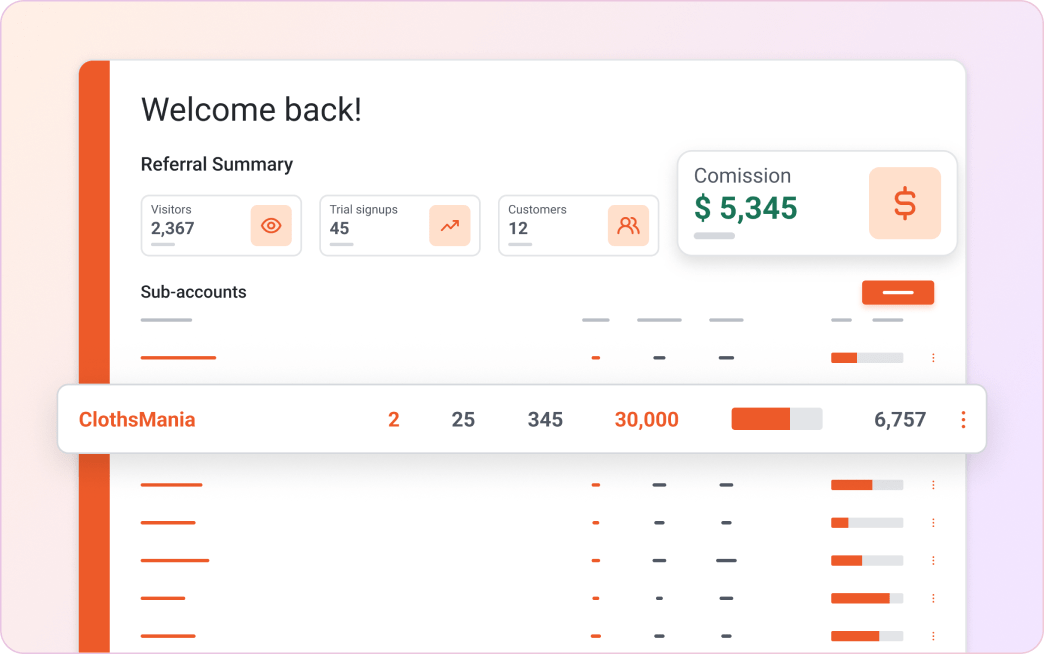Click the ClothsMania progress bar
Viewport: 1044px width, 654px height.
pos(776,419)
